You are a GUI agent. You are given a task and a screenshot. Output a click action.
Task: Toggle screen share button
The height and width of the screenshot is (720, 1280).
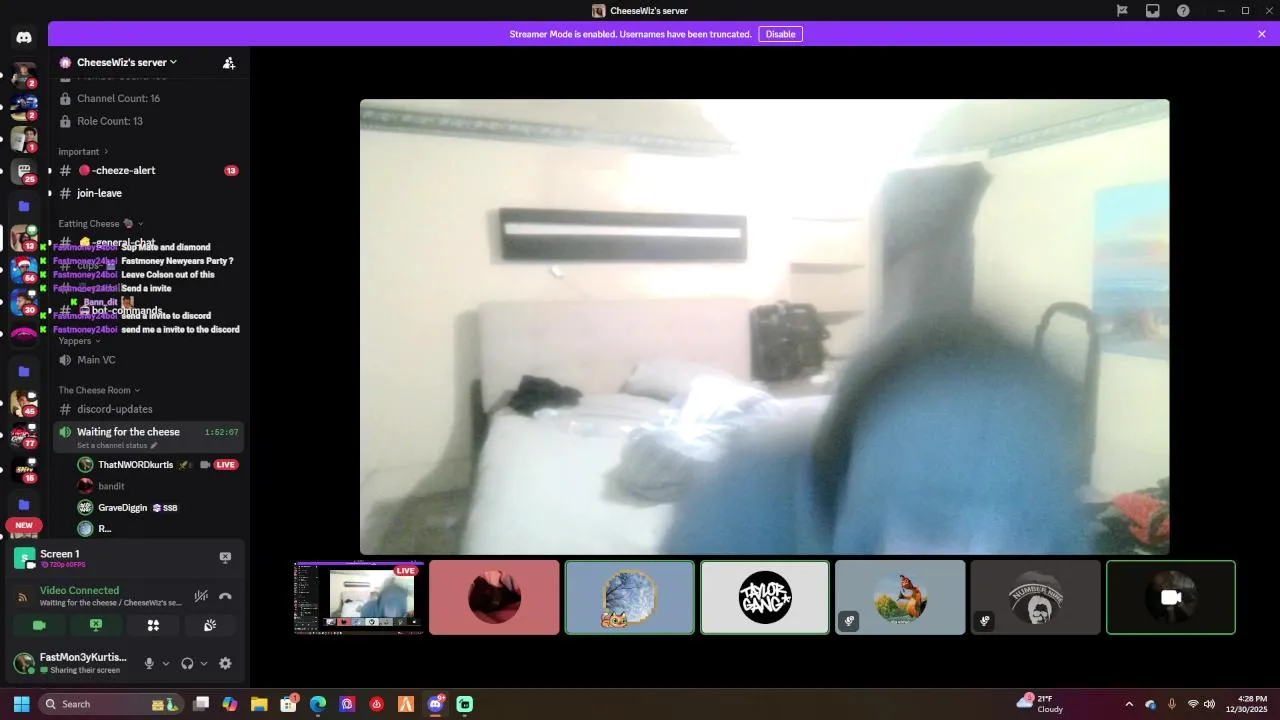pos(96,625)
